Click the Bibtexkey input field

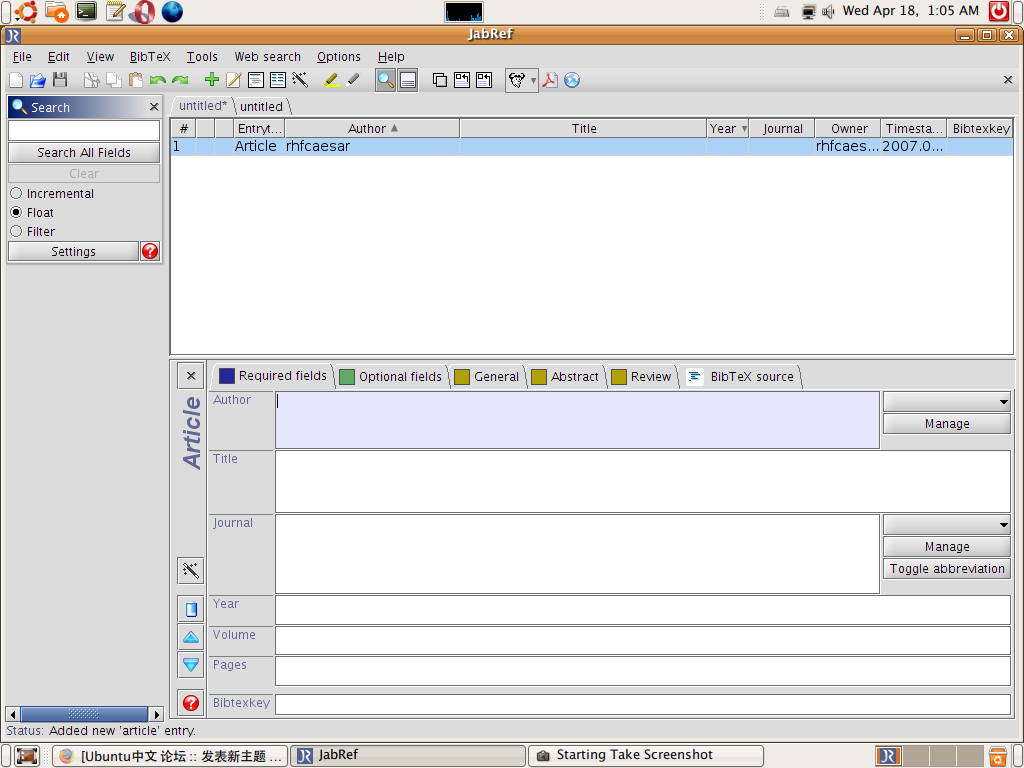point(643,704)
